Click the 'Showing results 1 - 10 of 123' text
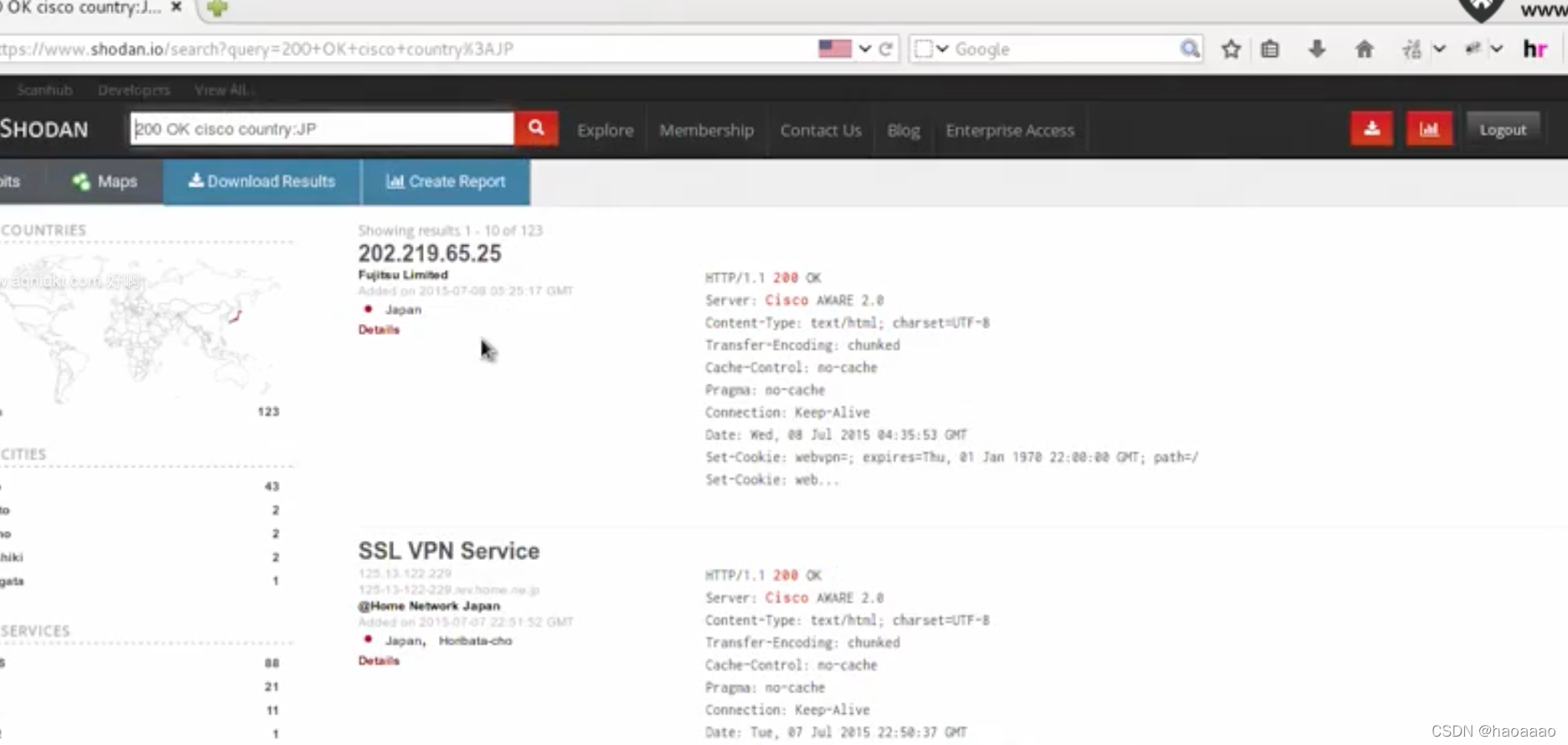The image size is (1568, 745). coord(450,230)
